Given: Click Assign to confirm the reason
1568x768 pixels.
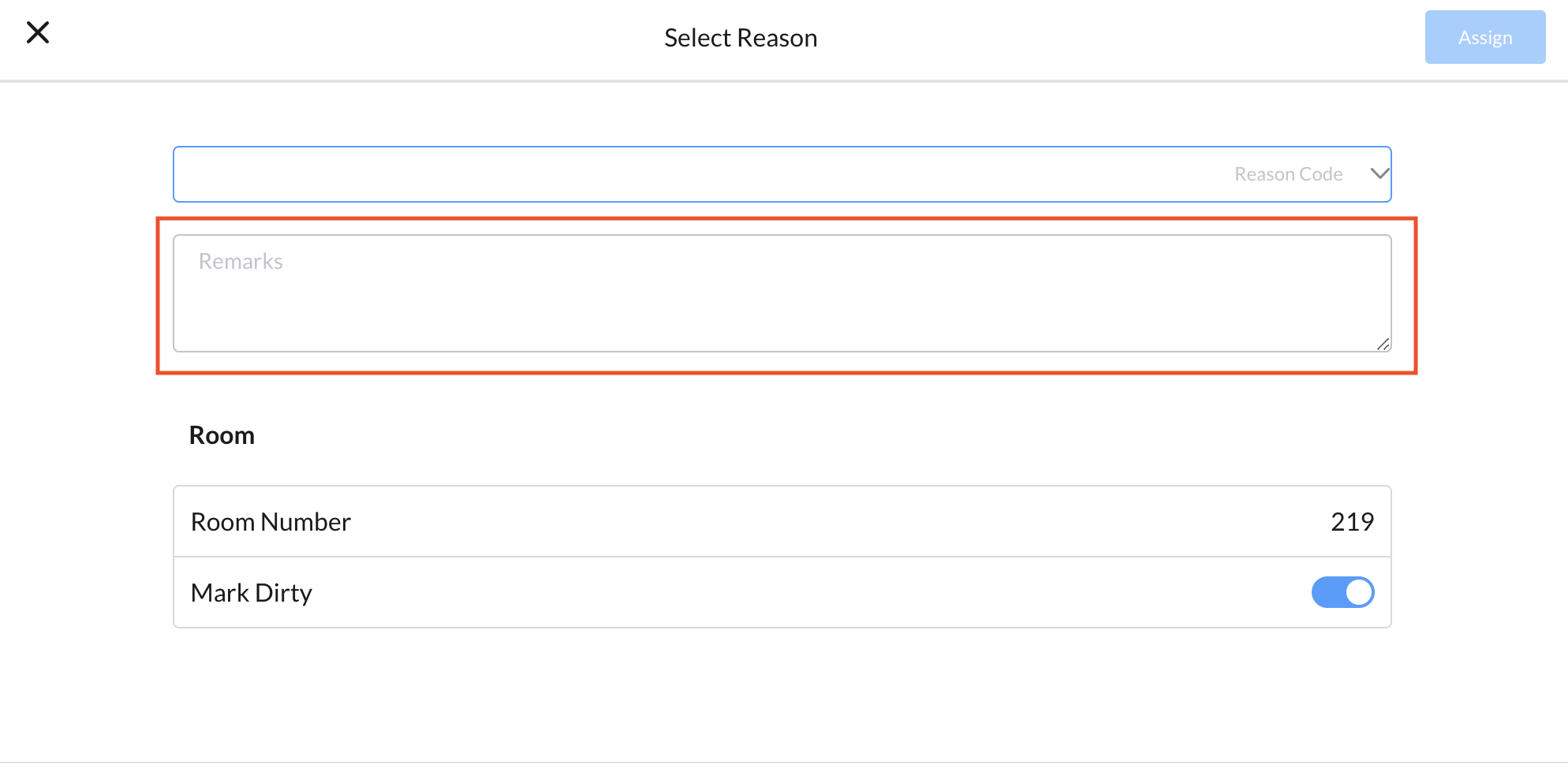Looking at the screenshot, I should (1485, 37).
